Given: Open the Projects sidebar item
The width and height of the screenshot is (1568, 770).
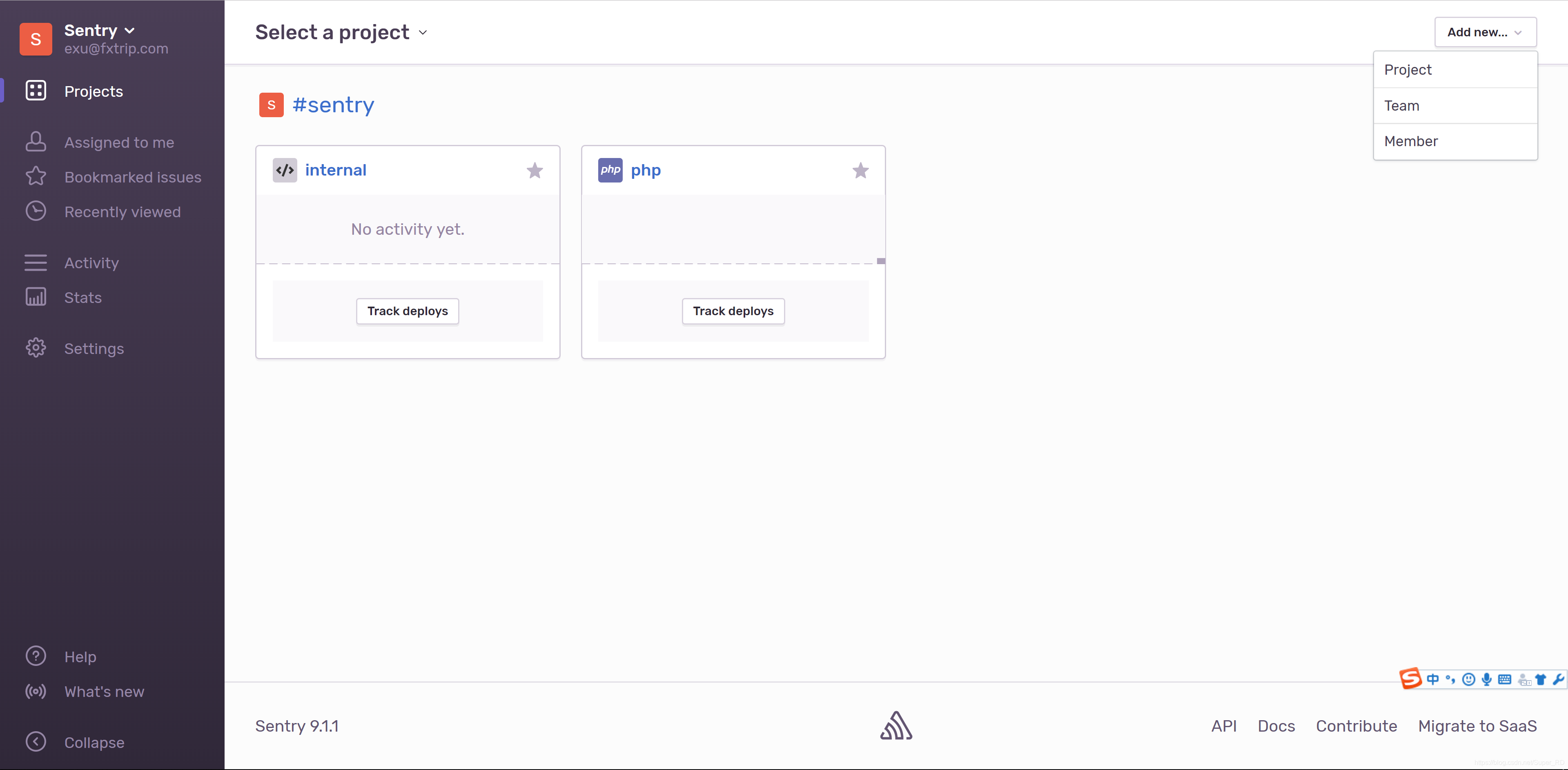Looking at the screenshot, I should (94, 91).
